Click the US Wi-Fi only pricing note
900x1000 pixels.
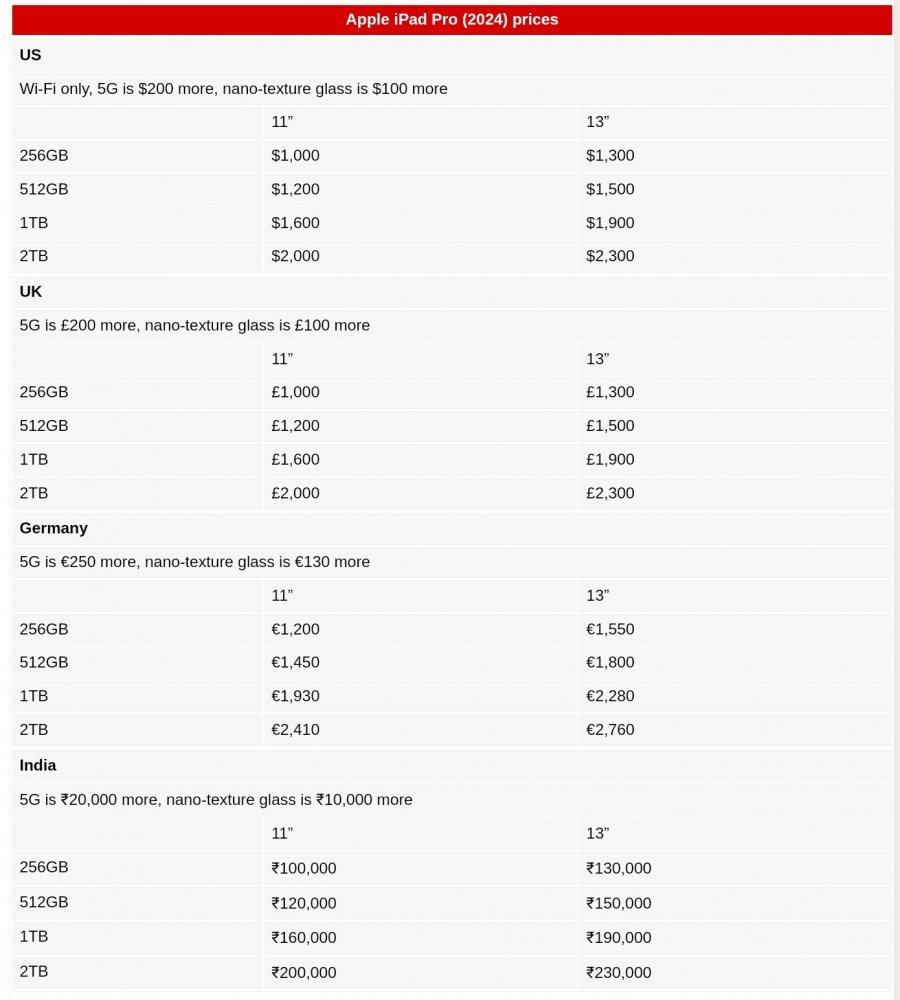coord(234,89)
